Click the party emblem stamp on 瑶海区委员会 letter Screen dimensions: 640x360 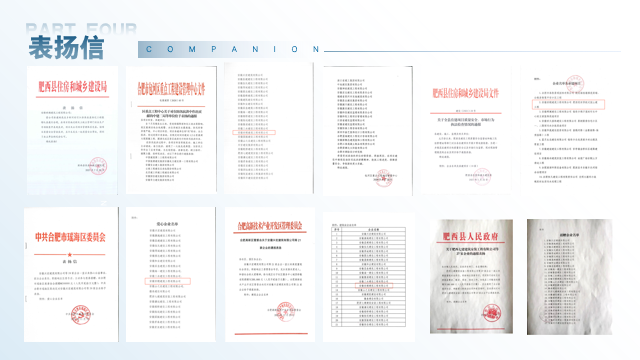80,314
